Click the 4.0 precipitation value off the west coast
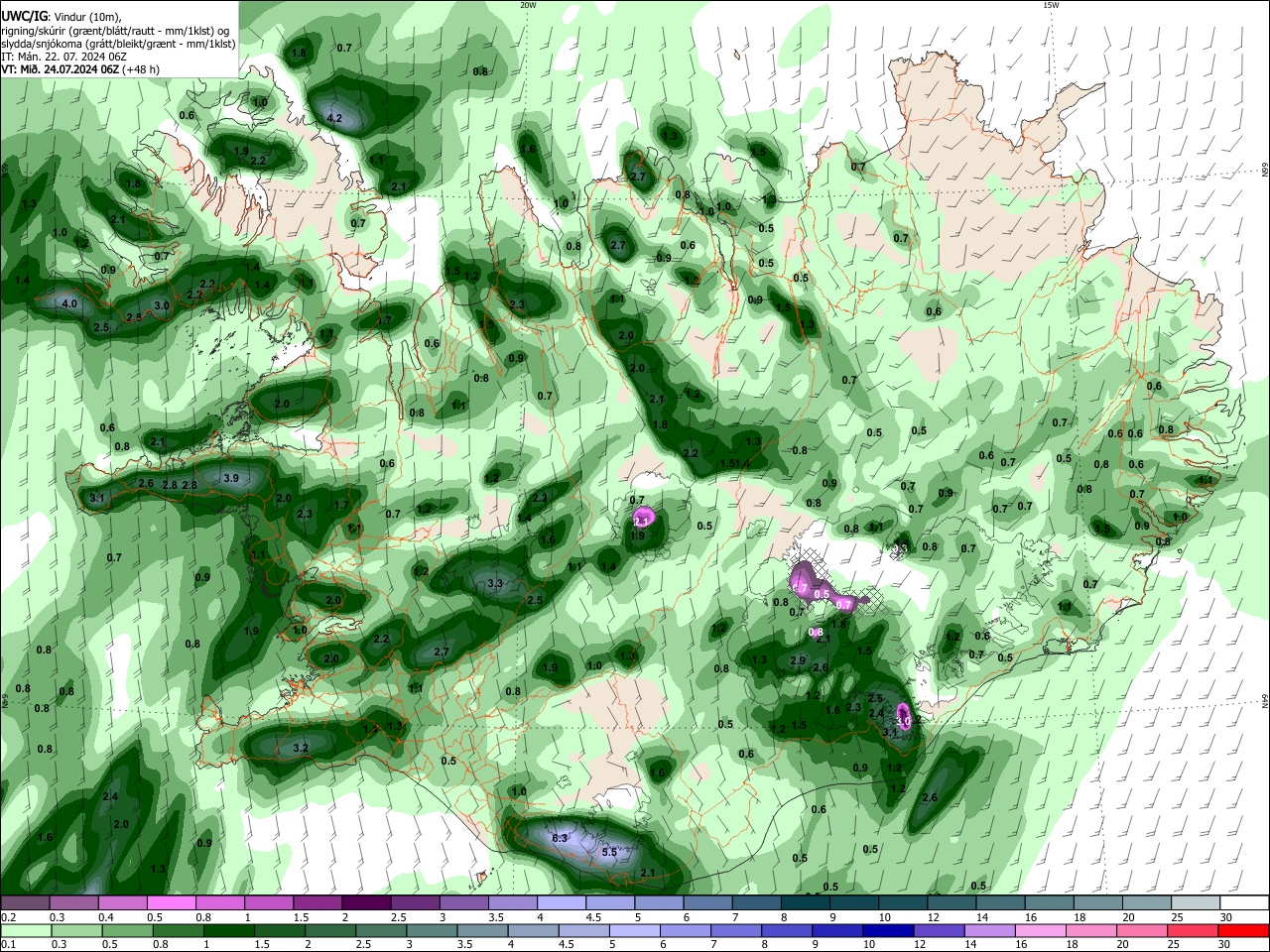The height and width of the screenshot is (952, 1270). click(69, 304)
